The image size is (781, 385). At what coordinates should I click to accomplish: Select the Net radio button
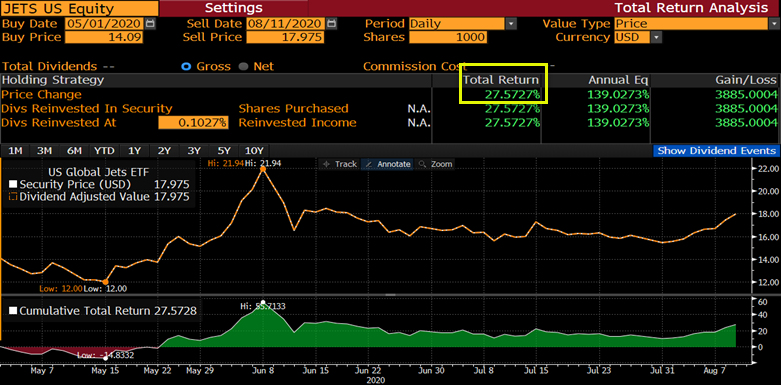(244, 66)
